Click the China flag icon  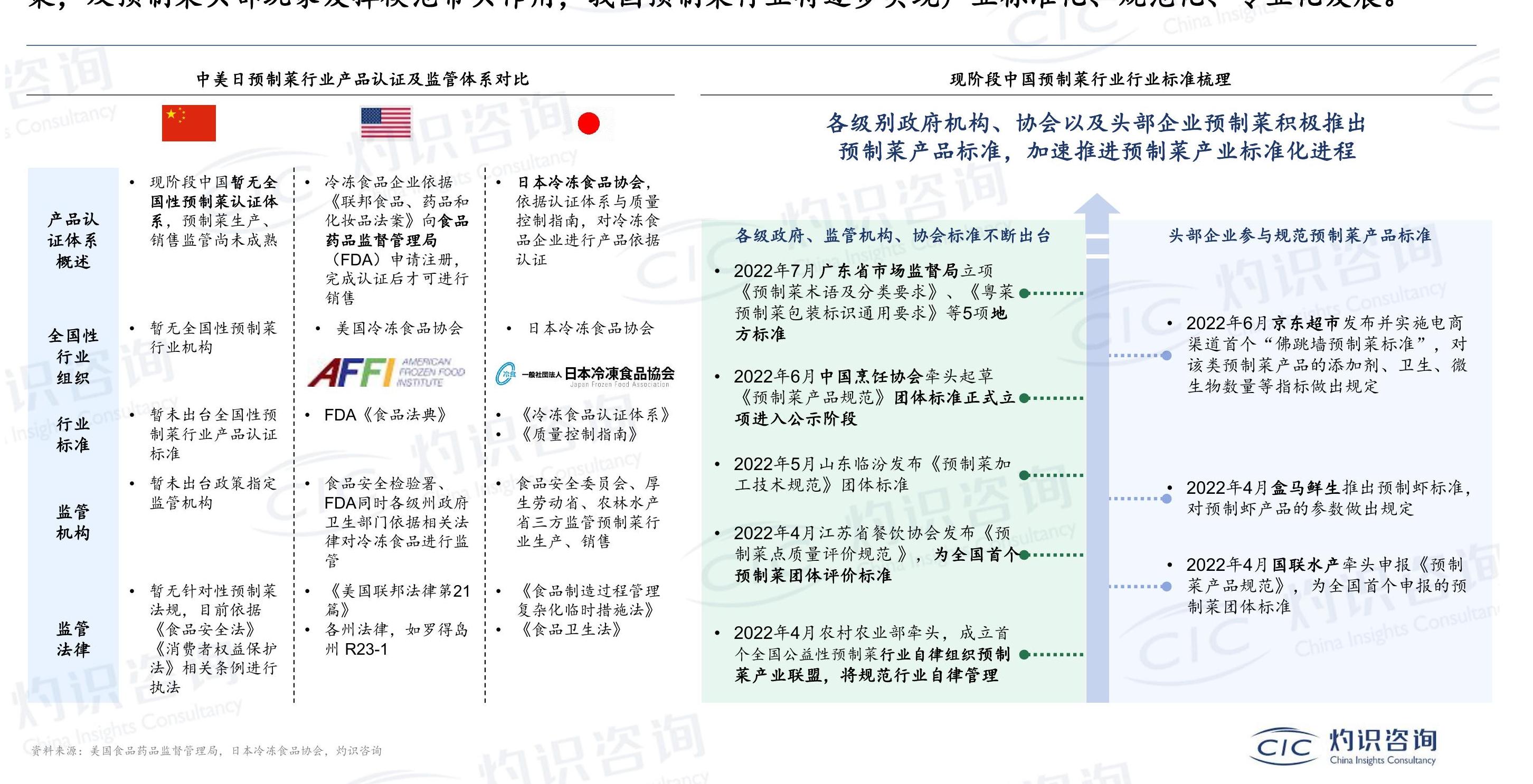[x=188, y=123]
